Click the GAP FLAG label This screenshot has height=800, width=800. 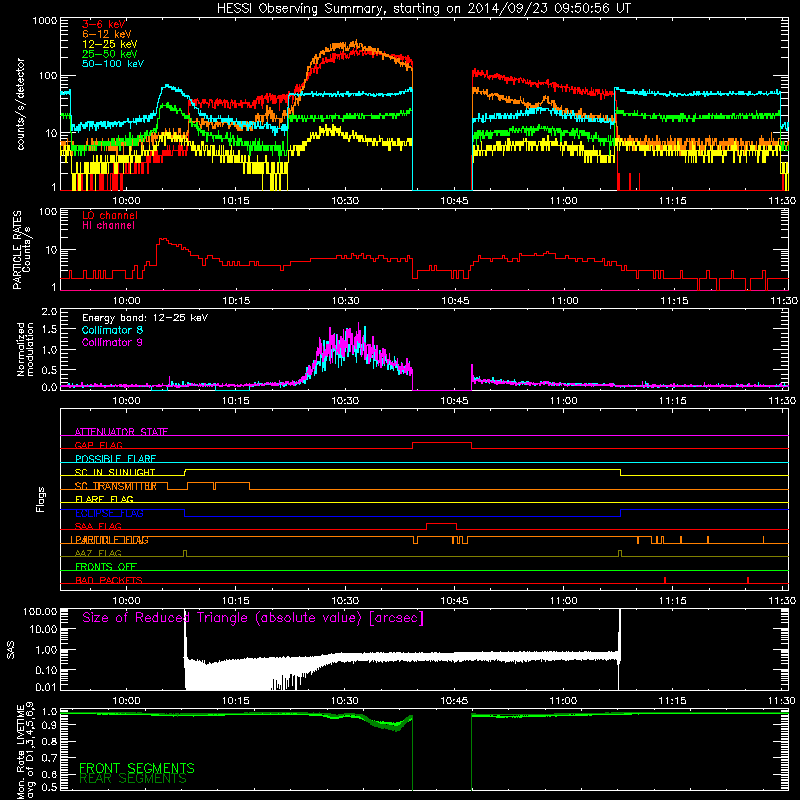pos(98,445)
